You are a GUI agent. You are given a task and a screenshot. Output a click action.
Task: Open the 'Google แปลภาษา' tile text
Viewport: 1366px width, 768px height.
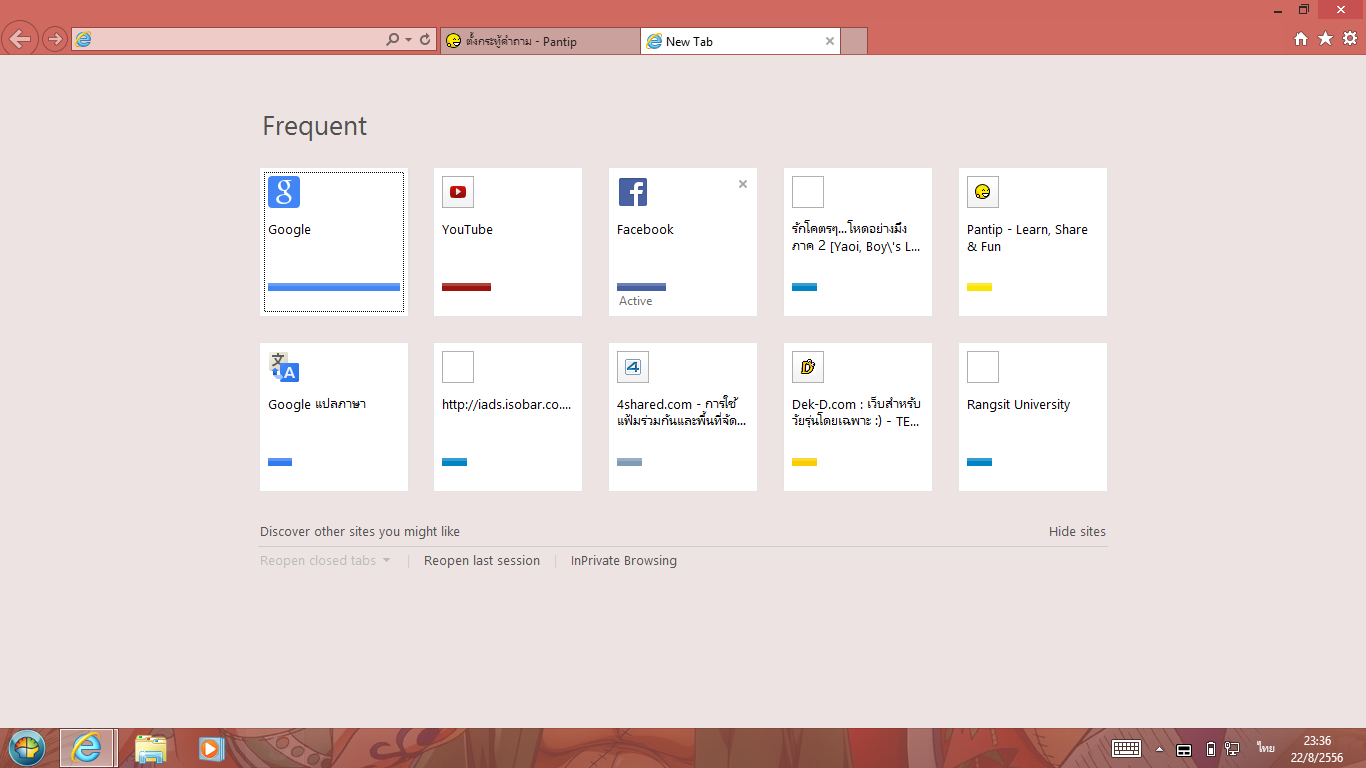click(x=317, y=405)
